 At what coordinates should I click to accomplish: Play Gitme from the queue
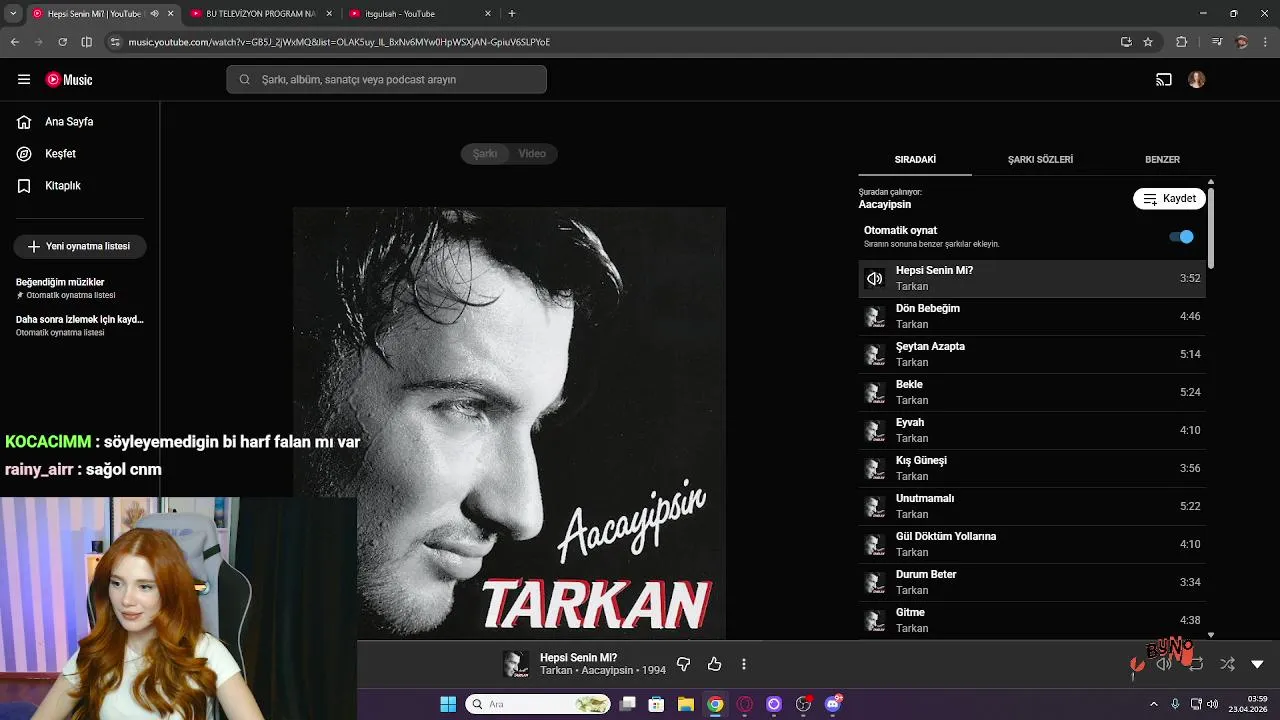tap(1032, 621)
